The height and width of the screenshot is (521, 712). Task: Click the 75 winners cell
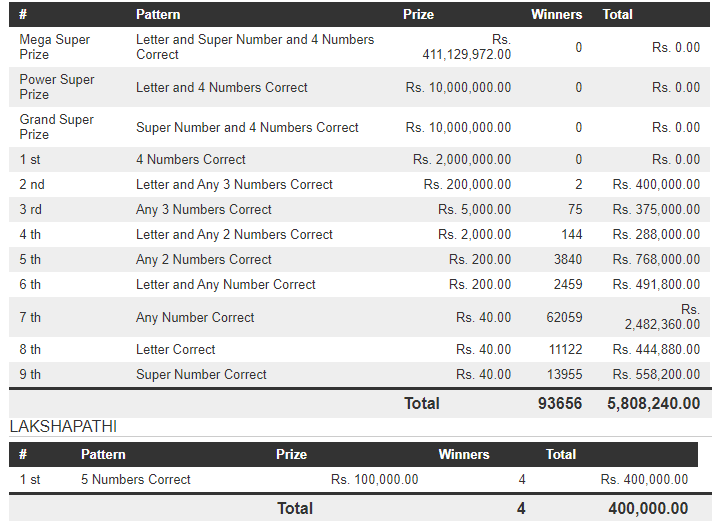574,209
